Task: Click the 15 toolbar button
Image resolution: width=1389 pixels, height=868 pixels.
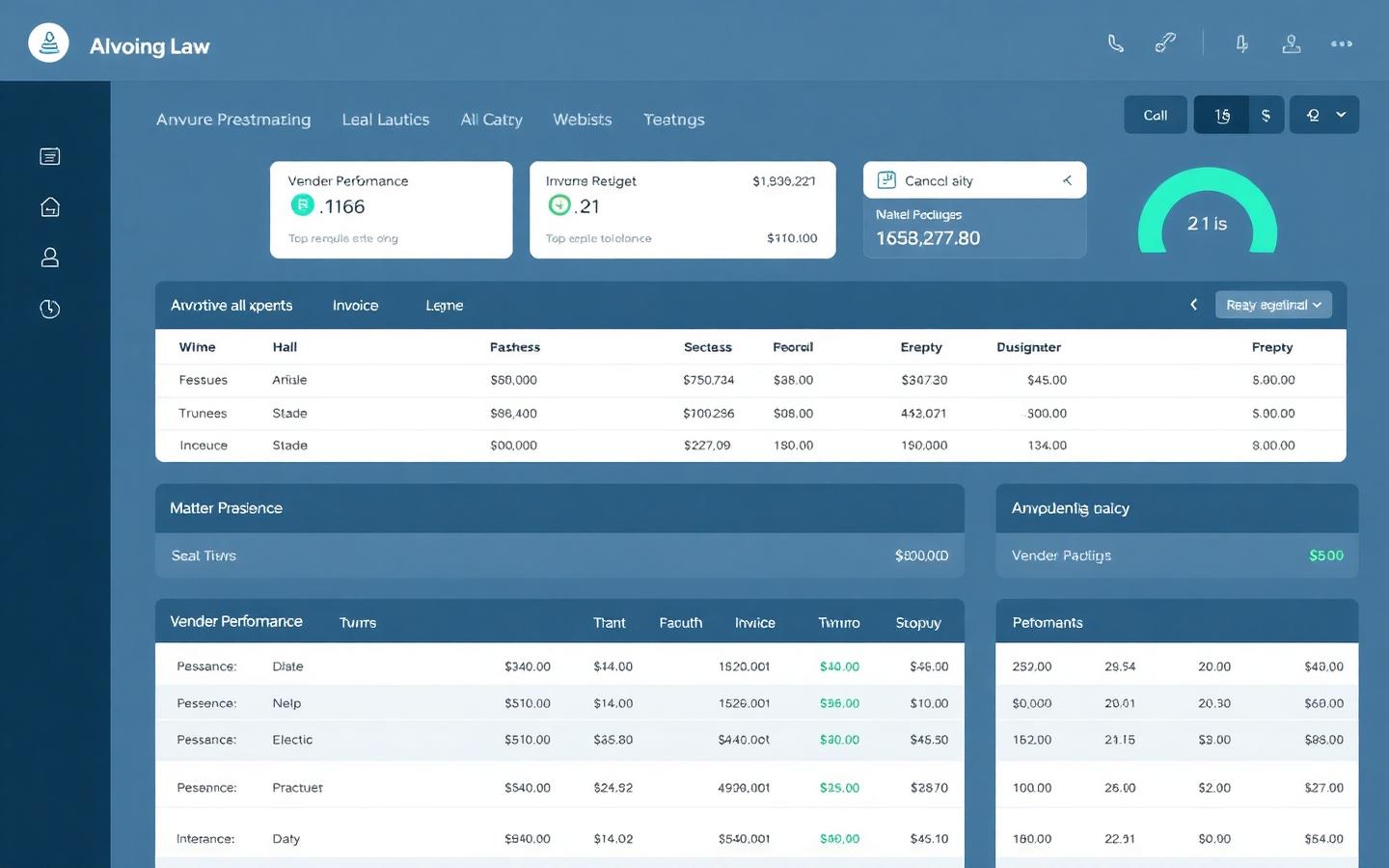Action: pyautogui.click(x=1221, y=115)
